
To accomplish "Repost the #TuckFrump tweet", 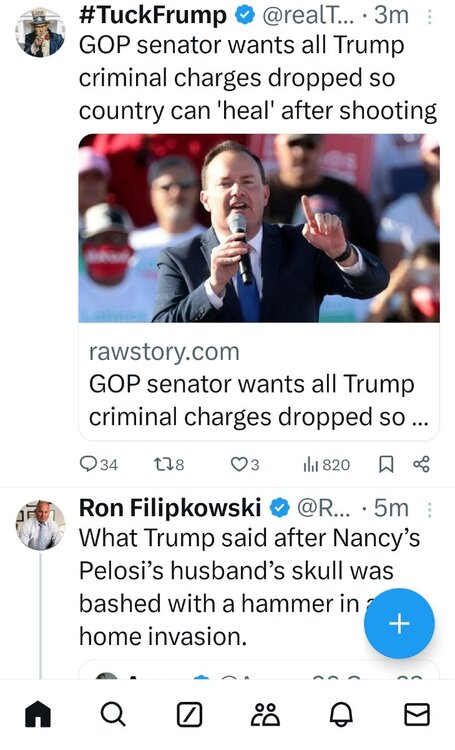I will pos(168,464).
